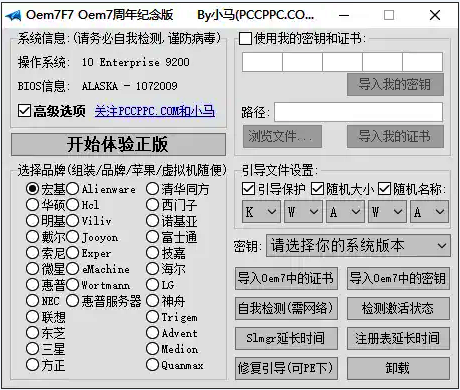This screenshot has width=460, height=390.
Task: Click 导入Oem7中的密钥 button
Action: pos(398,278)
